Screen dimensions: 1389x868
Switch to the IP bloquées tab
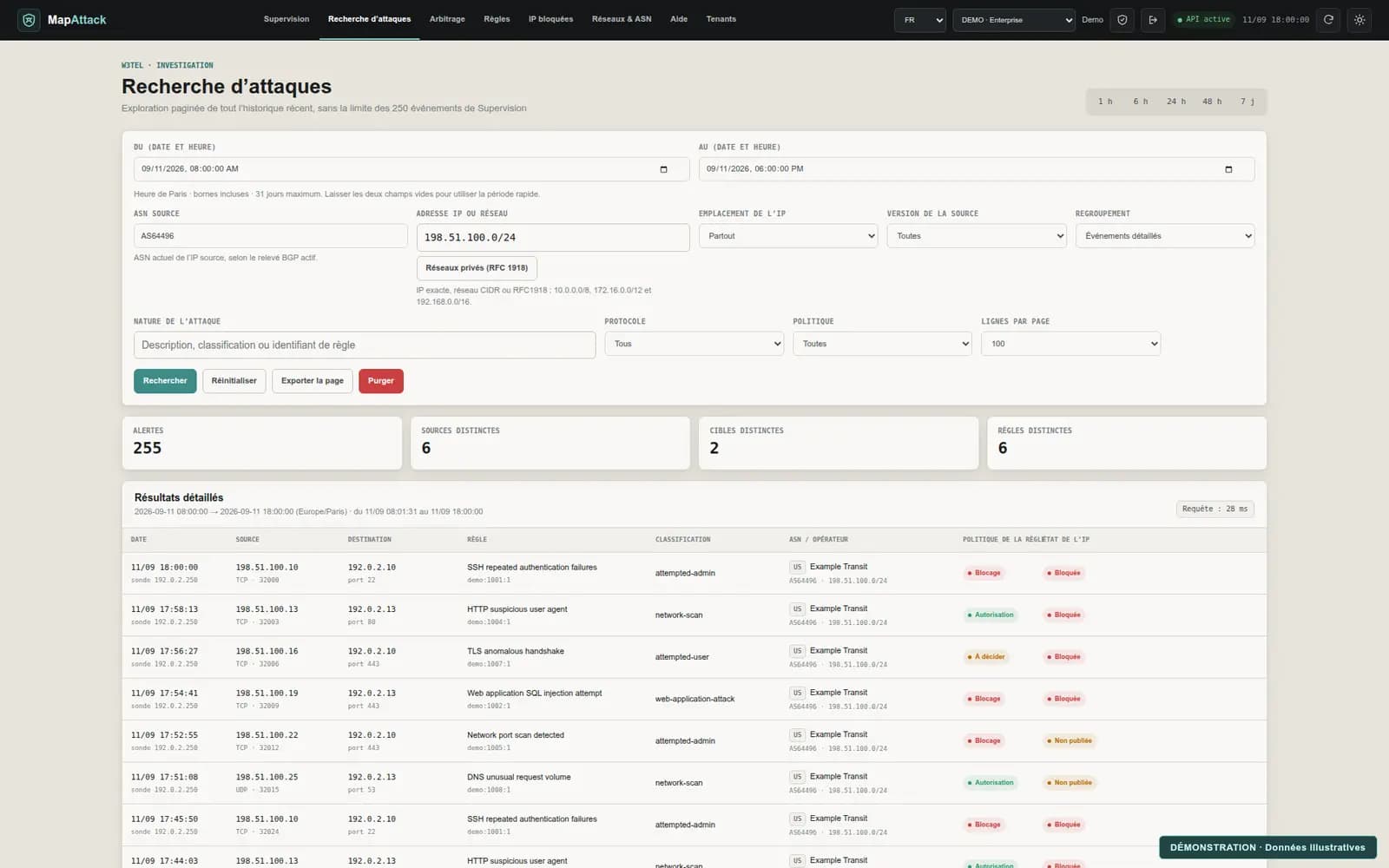tap(550, 19)
